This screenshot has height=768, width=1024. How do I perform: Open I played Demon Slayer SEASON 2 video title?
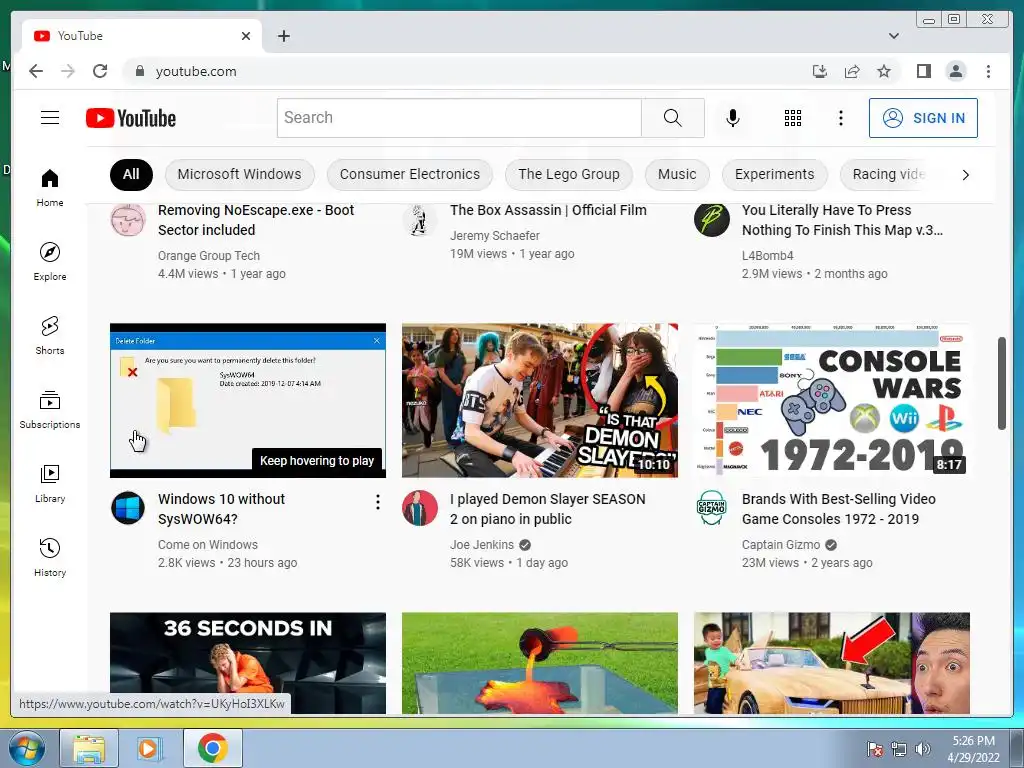click(547, 509)
